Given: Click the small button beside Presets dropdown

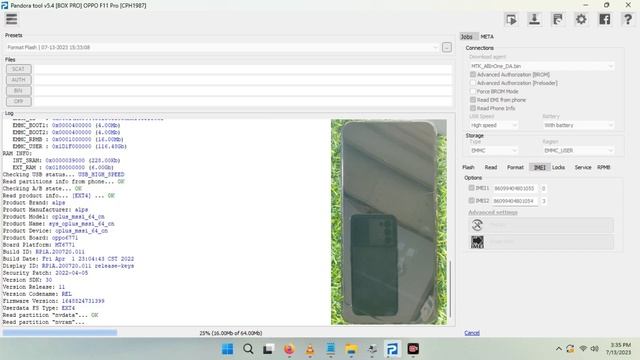Looking at the screenshot, I should [447, 47].
